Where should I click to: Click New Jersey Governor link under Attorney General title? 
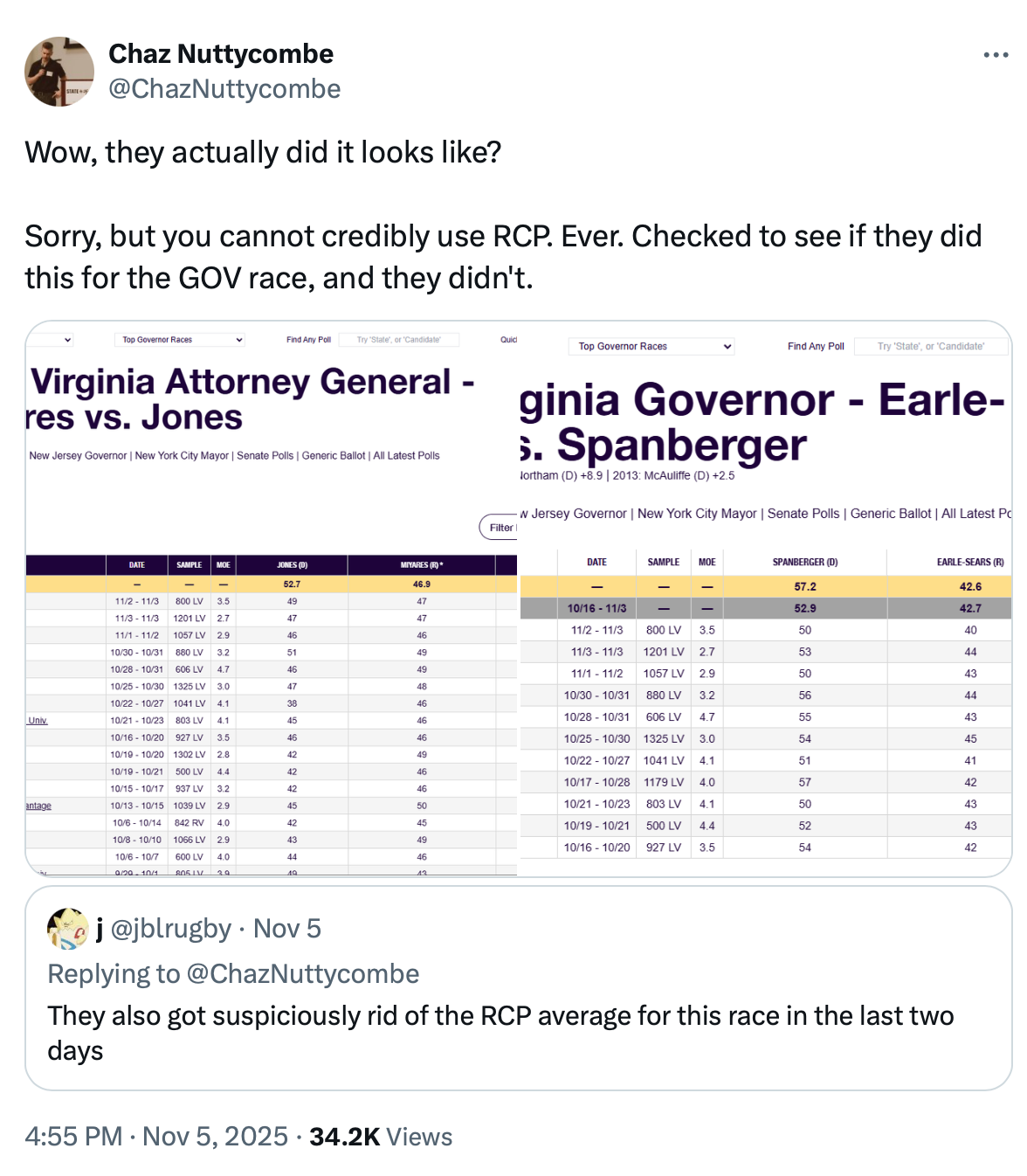(78, 456)
